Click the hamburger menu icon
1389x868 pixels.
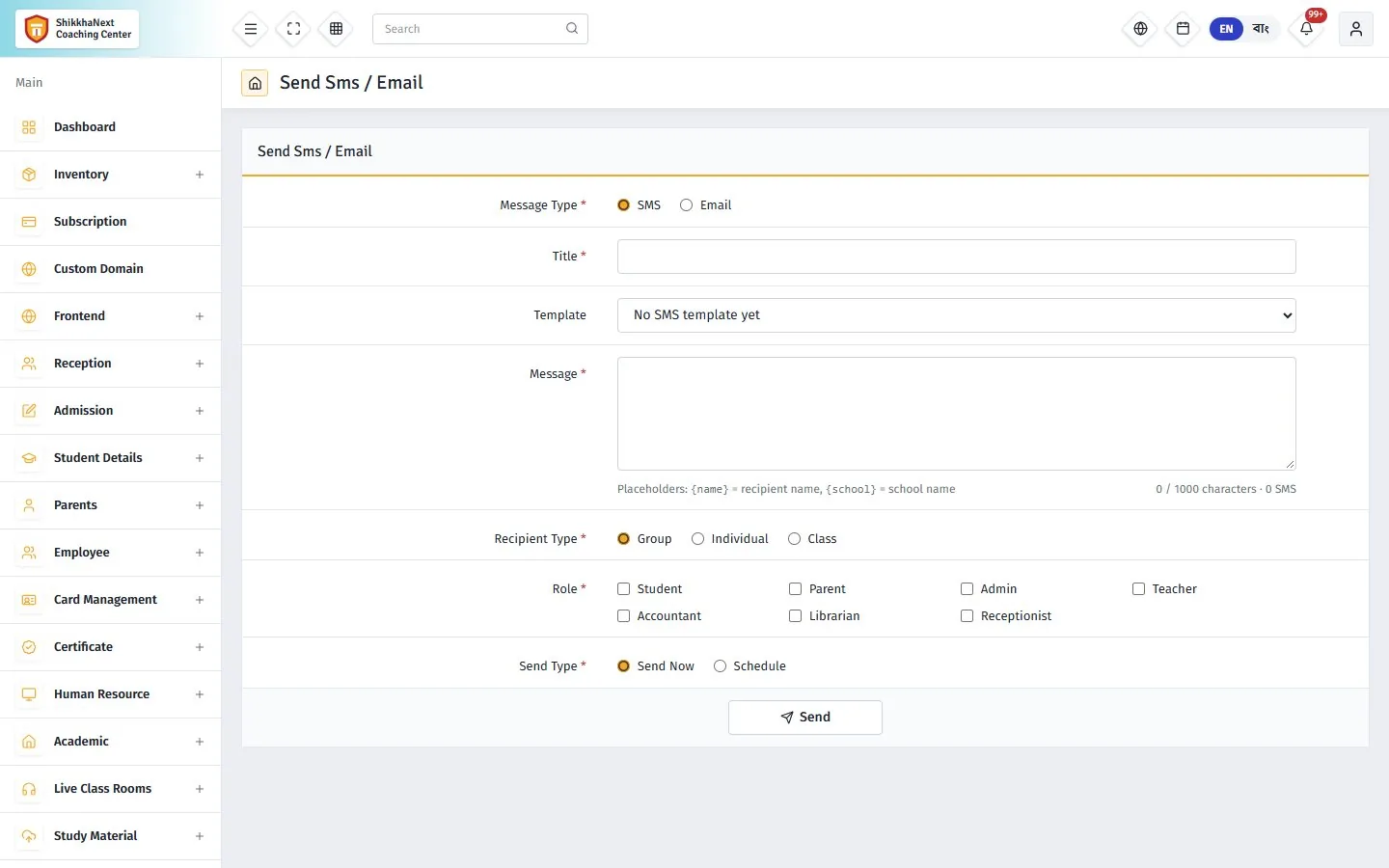[251, 29]
